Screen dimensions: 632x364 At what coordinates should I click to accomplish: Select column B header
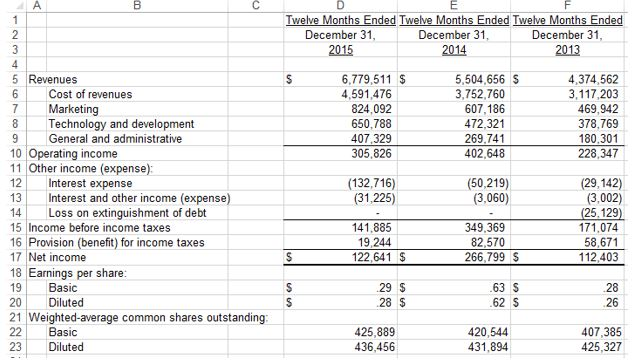(x=137, y=6)
